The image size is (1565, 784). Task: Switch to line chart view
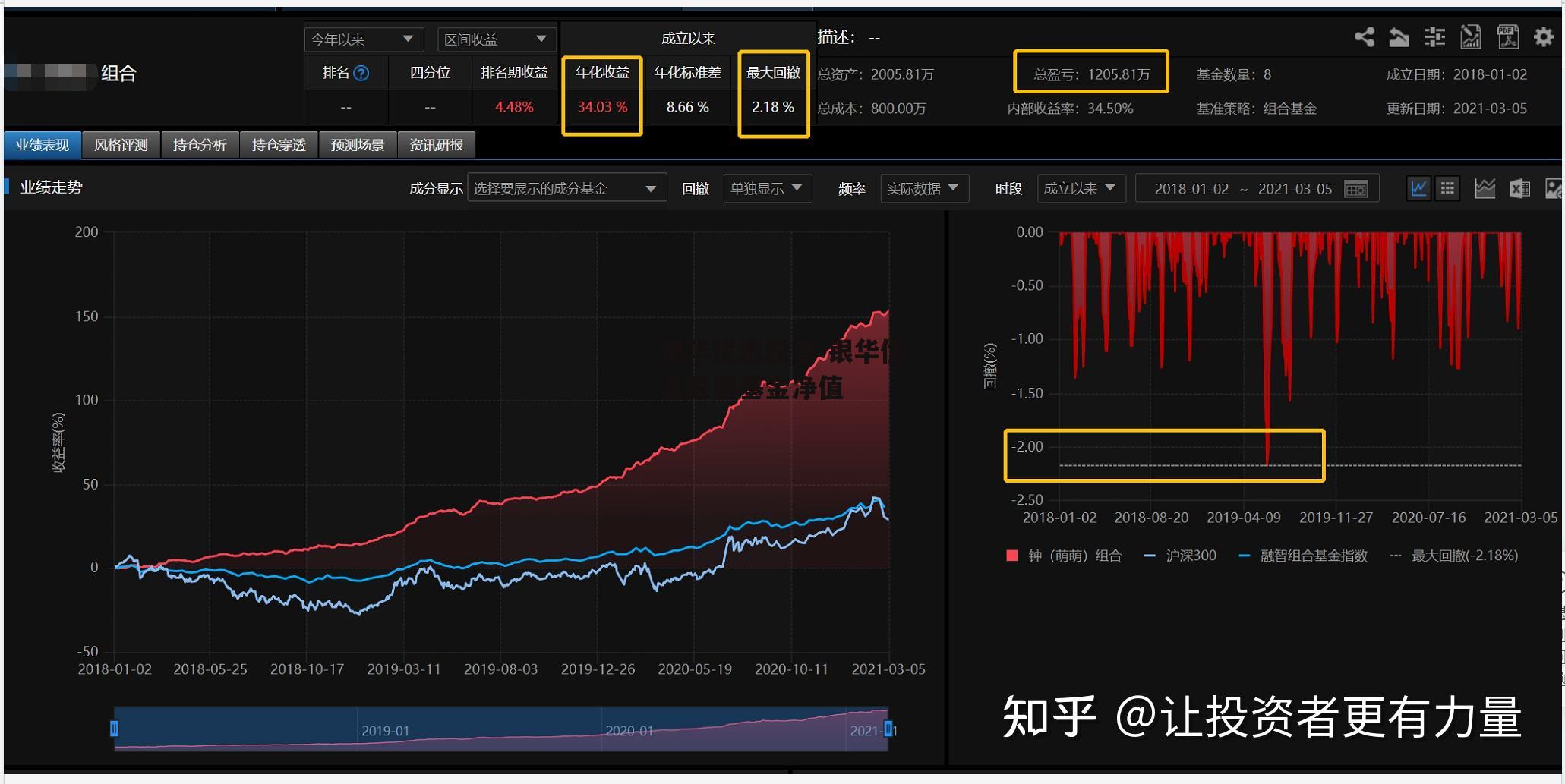click(1418, 188)
